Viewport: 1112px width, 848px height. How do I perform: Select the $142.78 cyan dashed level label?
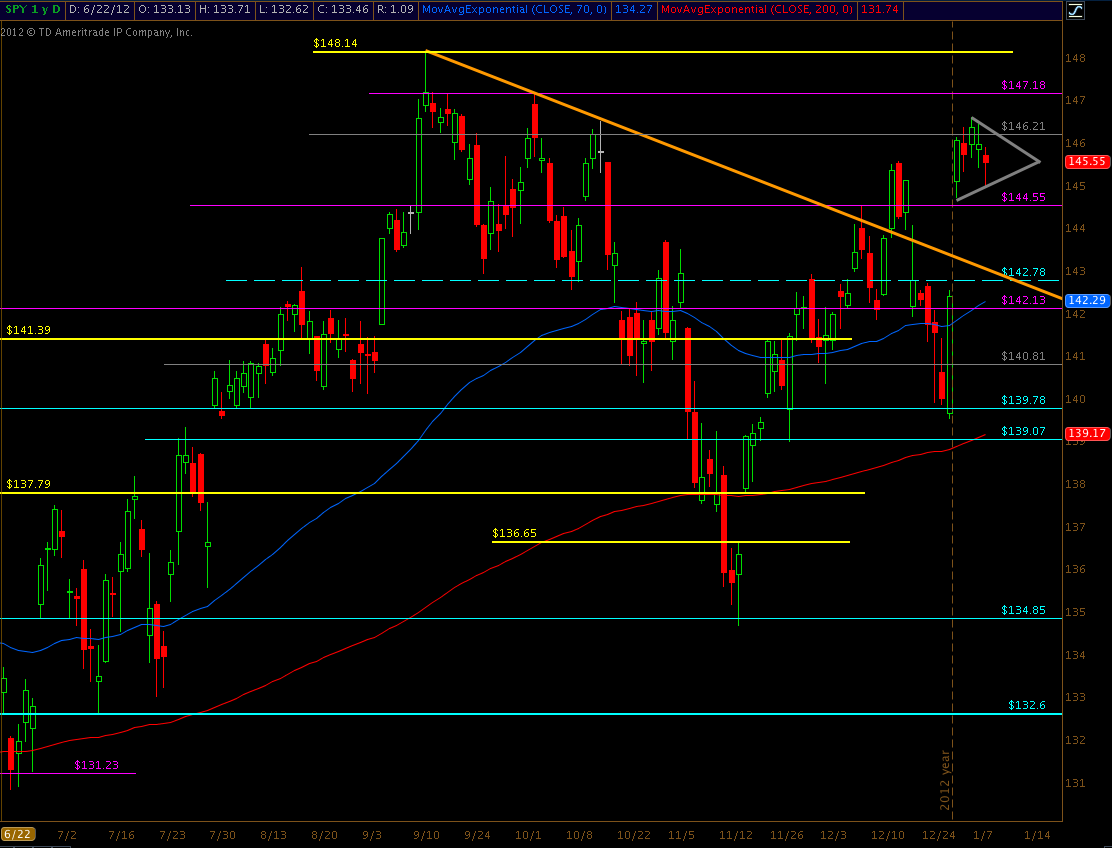(1023, 272)
